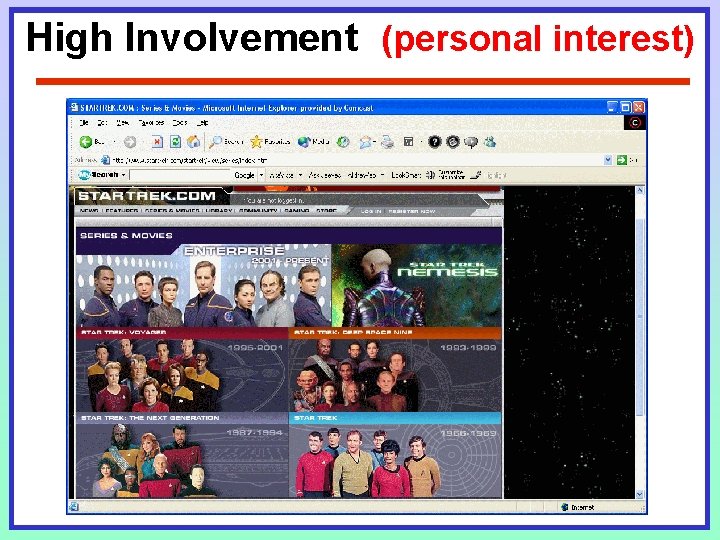Open the original Star Trek 1966-1969 banner
The height and width of the screenshot is (540, 720).
395,455
